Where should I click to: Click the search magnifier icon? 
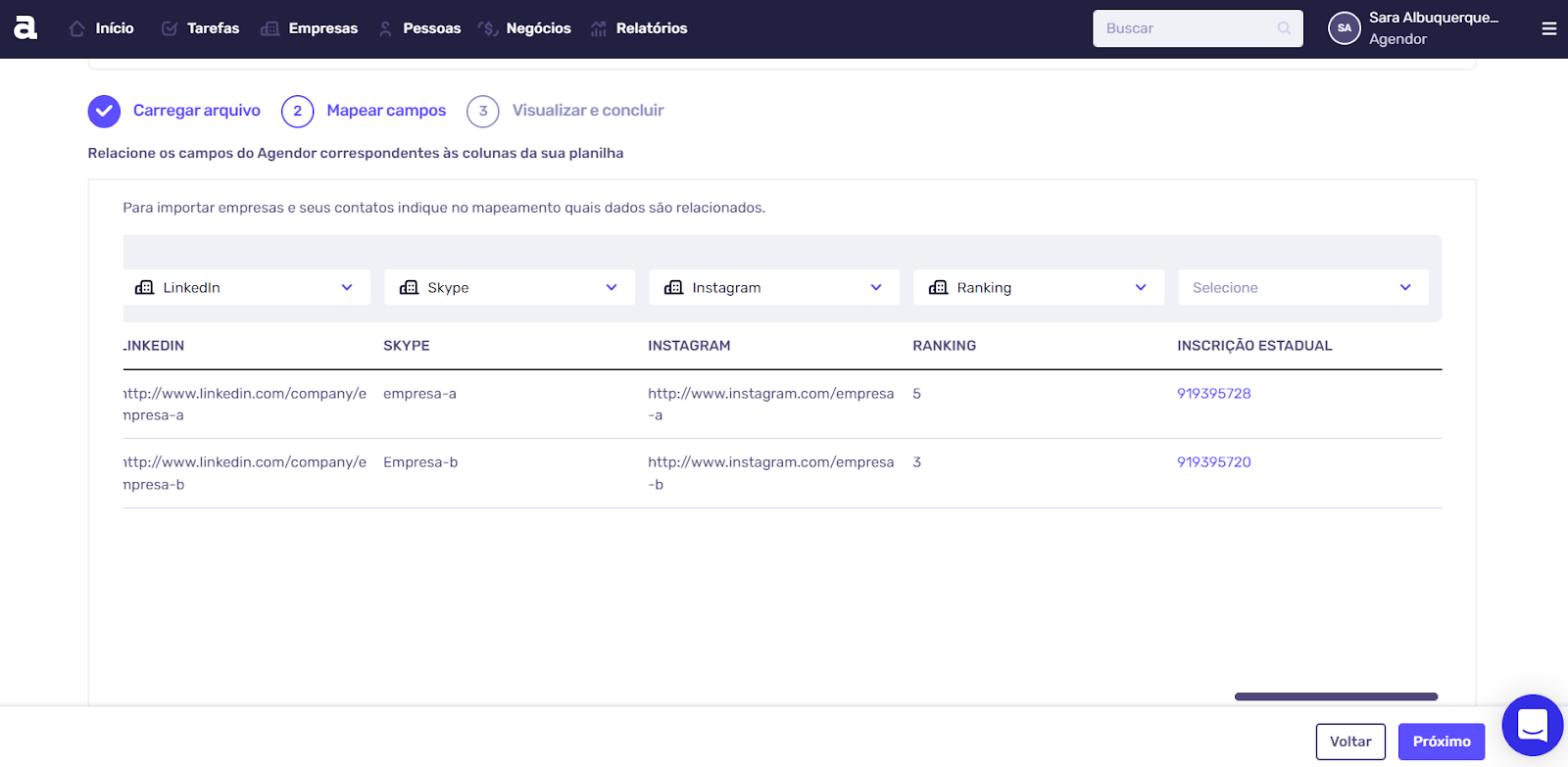click(1284, 28)
